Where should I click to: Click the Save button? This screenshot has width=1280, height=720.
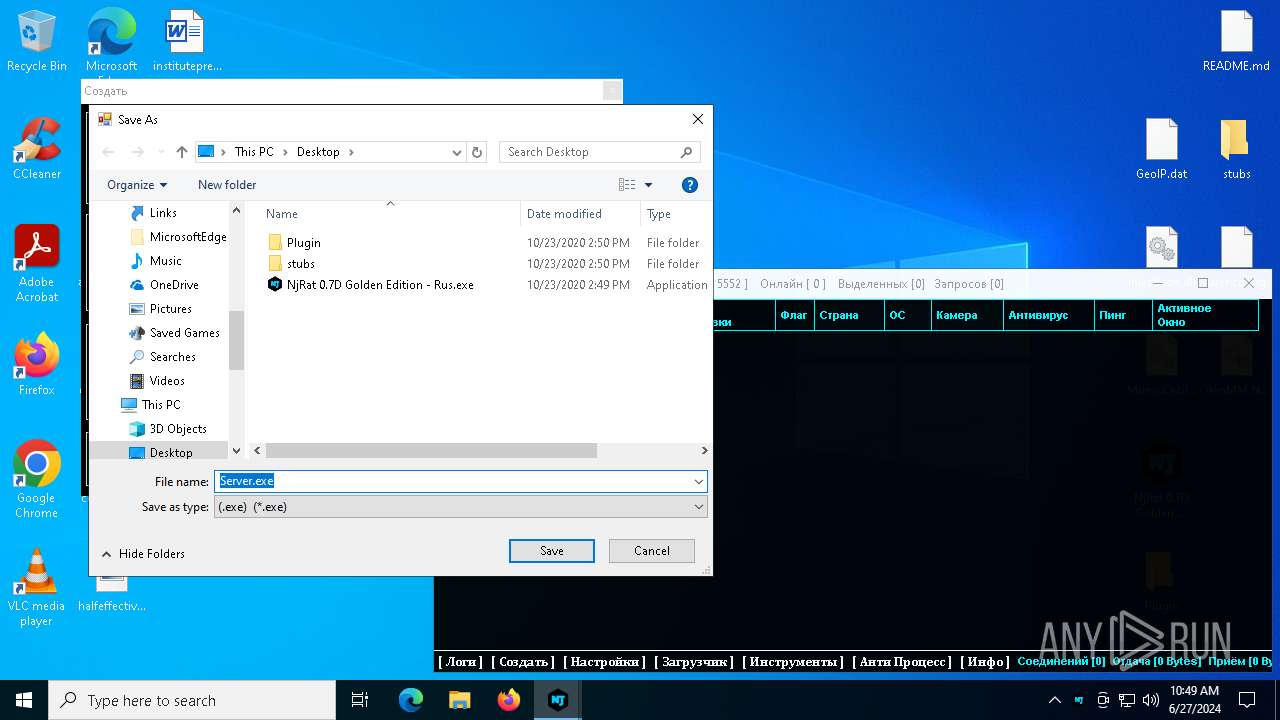551,551
